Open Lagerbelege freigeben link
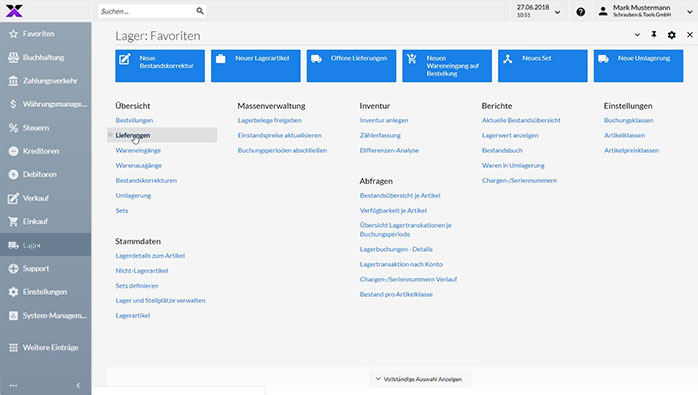Viewport: 698px width, 395px height. pos(269,120)
